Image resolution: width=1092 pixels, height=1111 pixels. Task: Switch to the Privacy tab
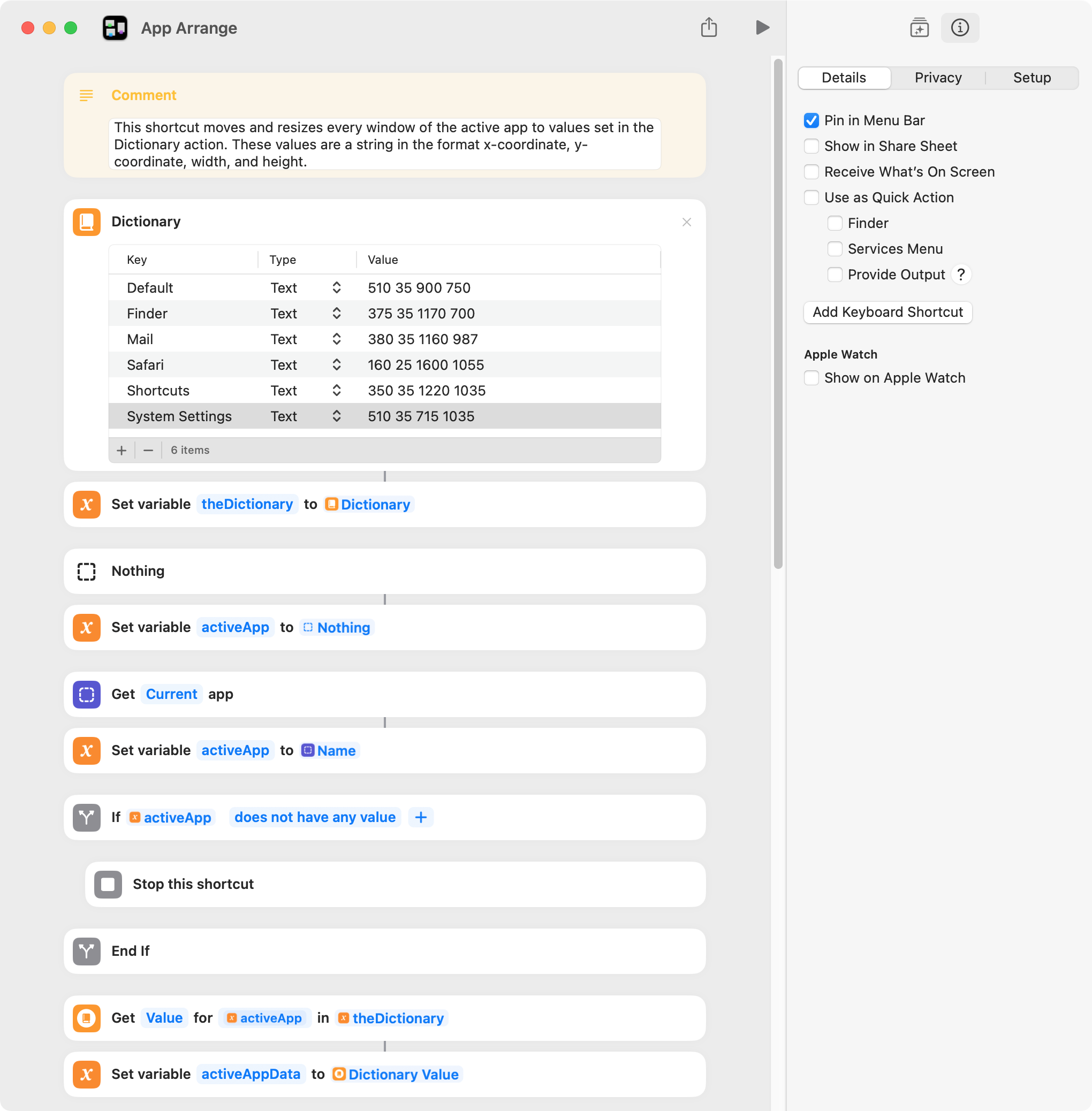[938, 78]
